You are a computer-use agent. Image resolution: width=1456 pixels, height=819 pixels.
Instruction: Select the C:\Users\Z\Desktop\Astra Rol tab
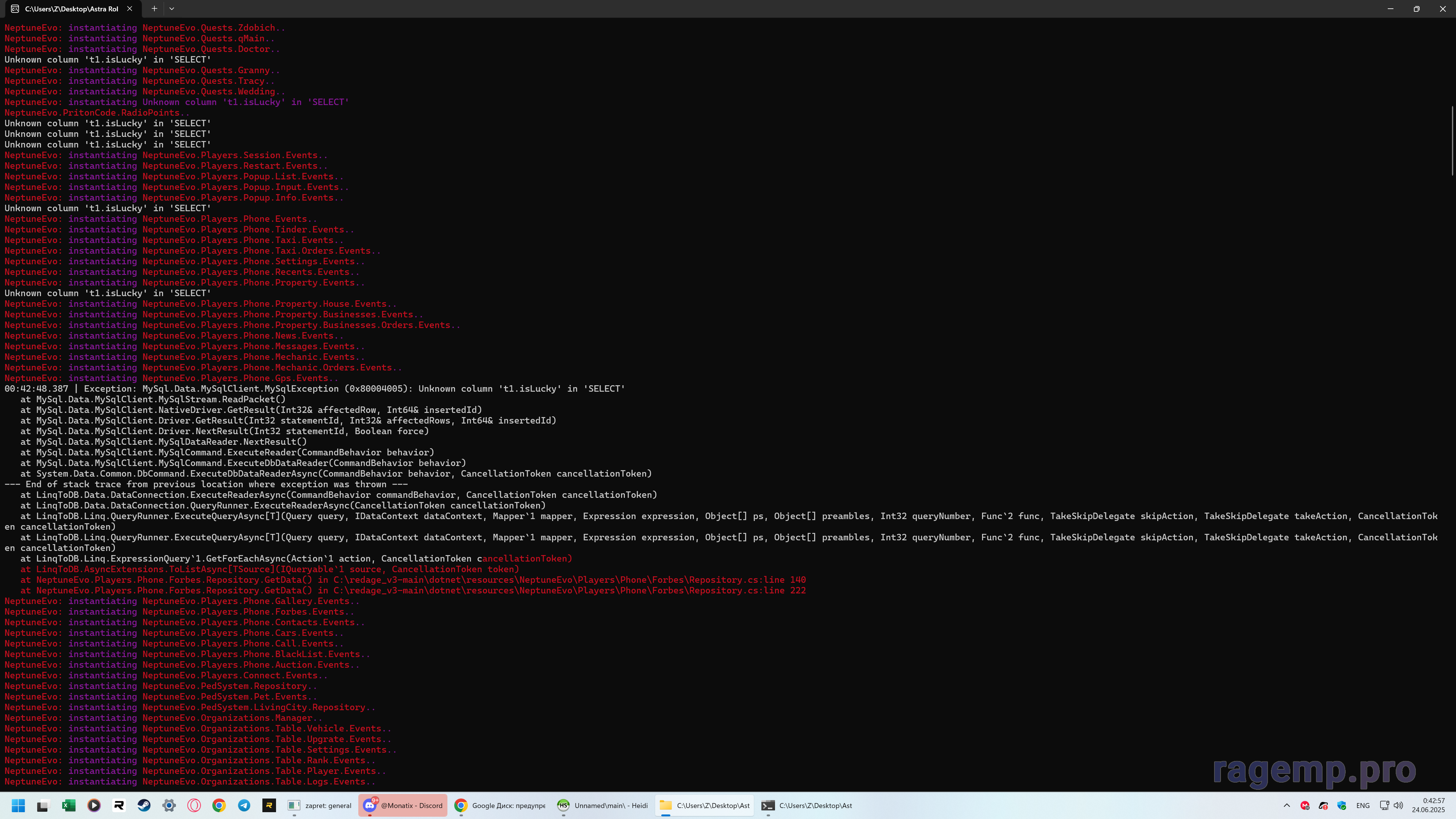[x=71, y=8]
